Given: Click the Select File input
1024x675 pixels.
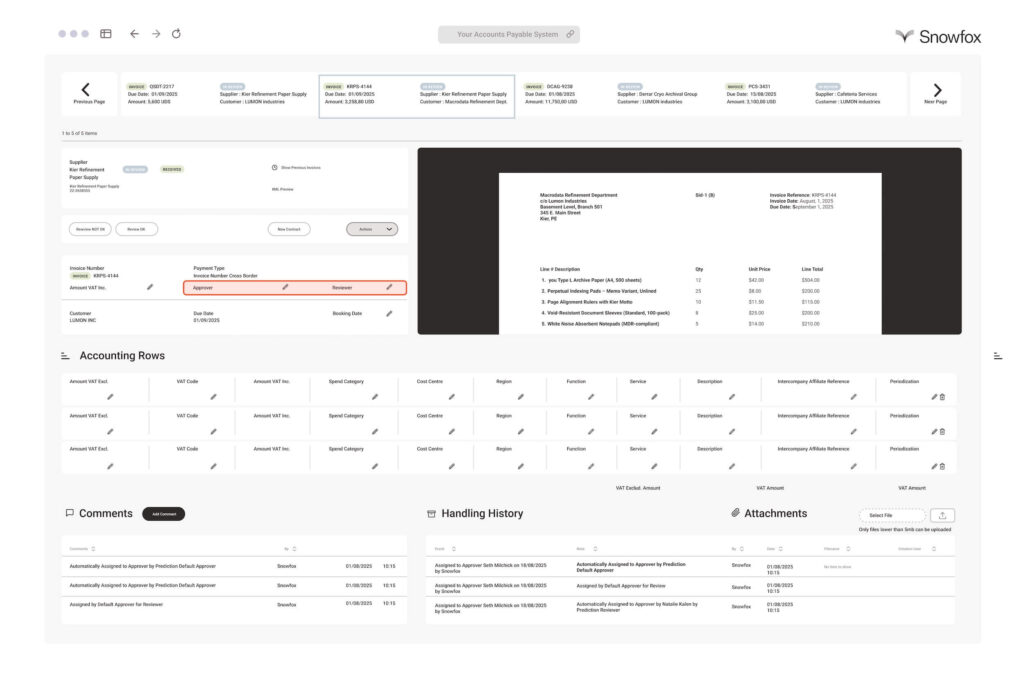Looking at the screenshot, I should (891, 515).
